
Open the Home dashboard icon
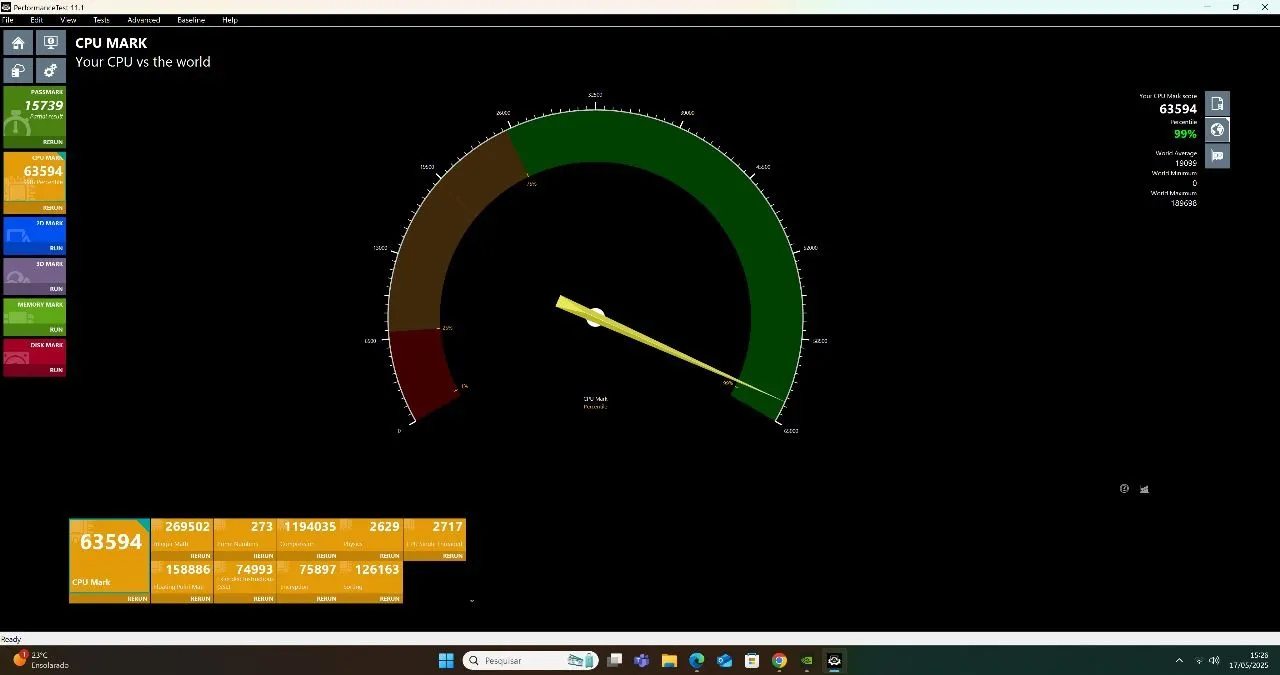click(18, 43)
